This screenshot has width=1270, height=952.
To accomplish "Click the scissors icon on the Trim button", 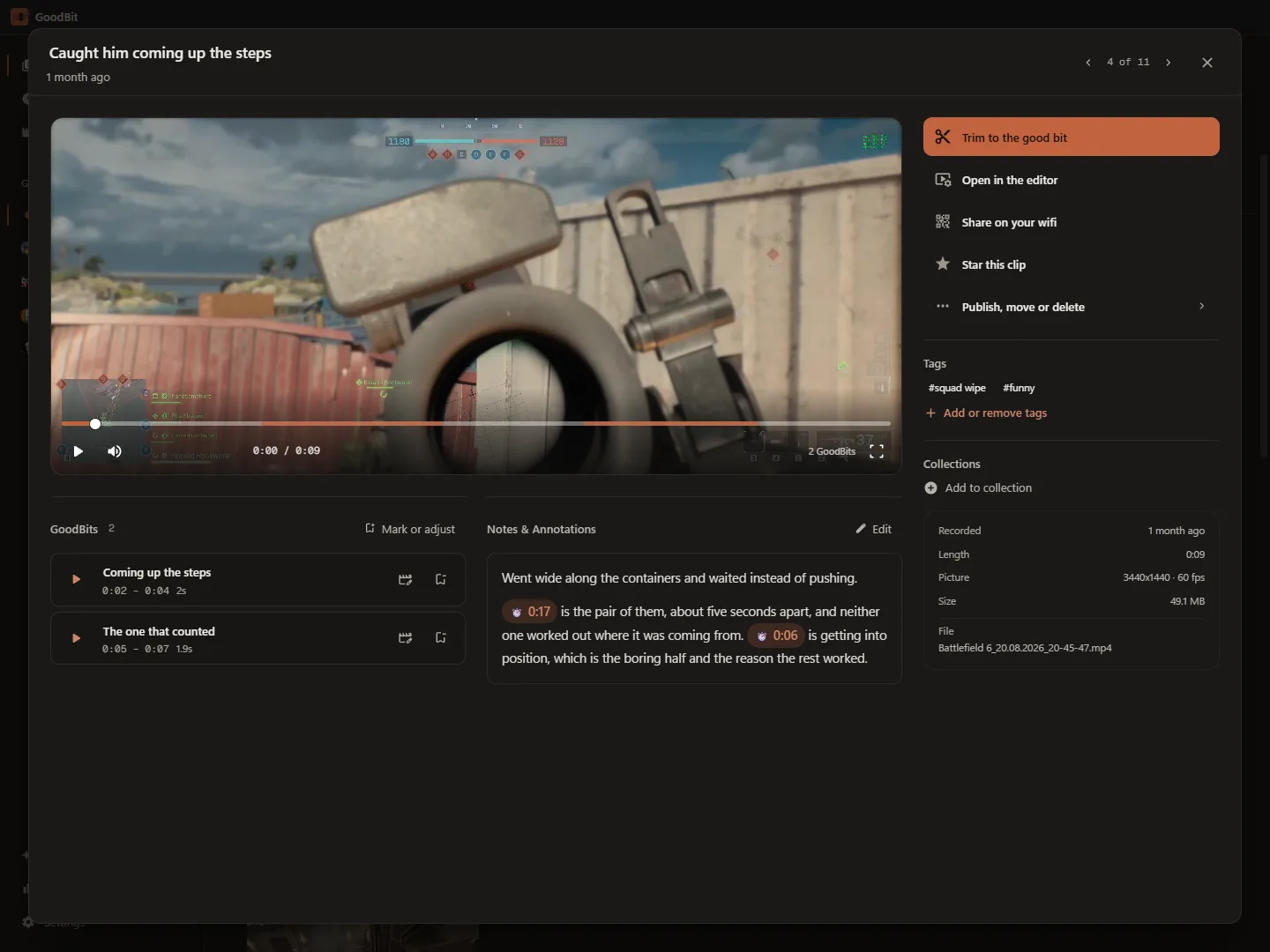I will [943, 137].
